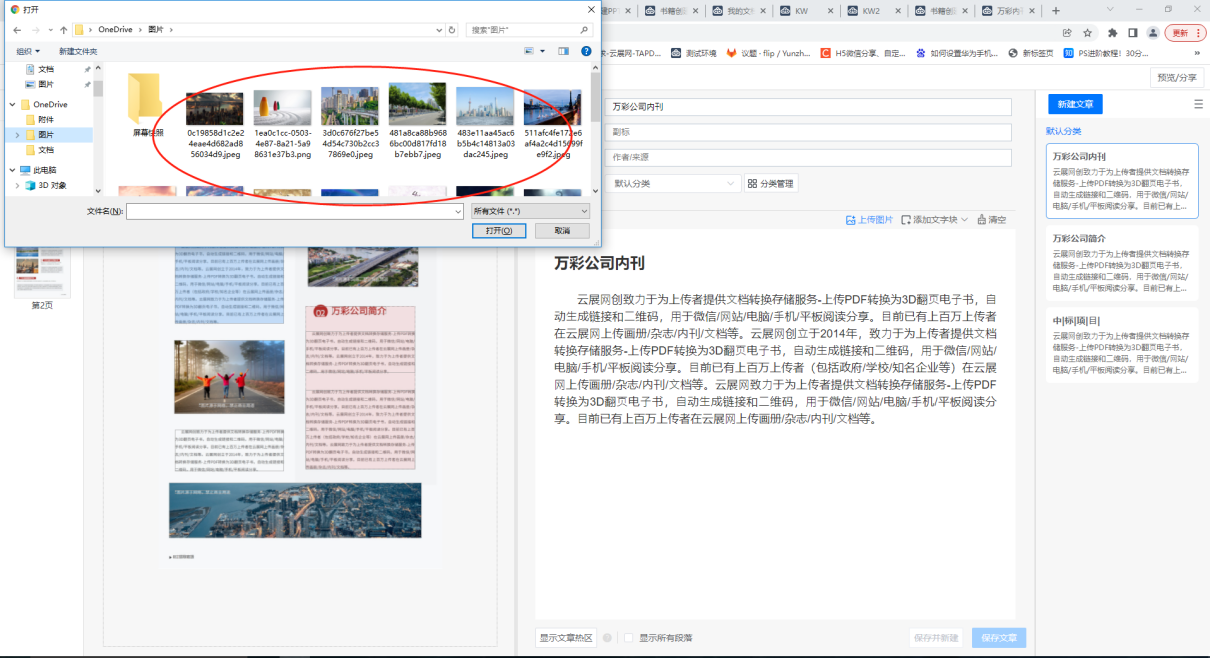The width and height of the screenshot is (1210, 658).
Task: Toggle the preview pane in dialog
Action: [x=563, y=51]
